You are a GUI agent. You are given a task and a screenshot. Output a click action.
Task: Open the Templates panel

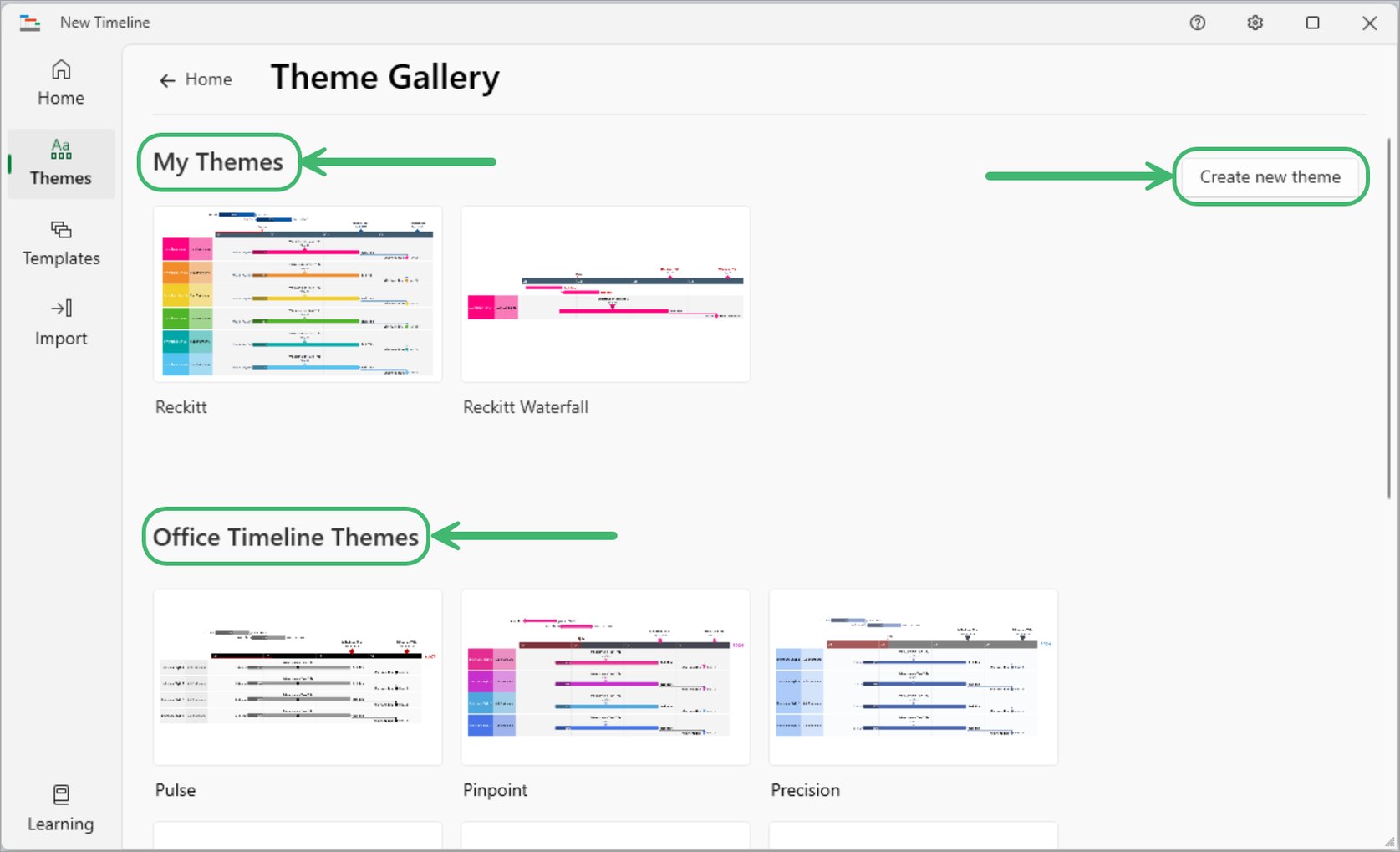[59, 242]
